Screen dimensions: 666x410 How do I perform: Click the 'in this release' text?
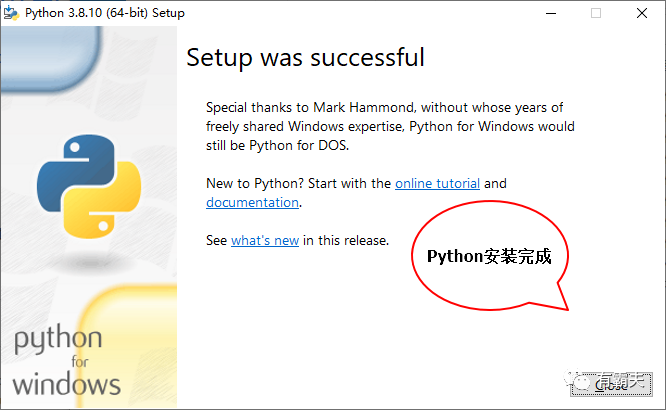[x=346, y=240]
